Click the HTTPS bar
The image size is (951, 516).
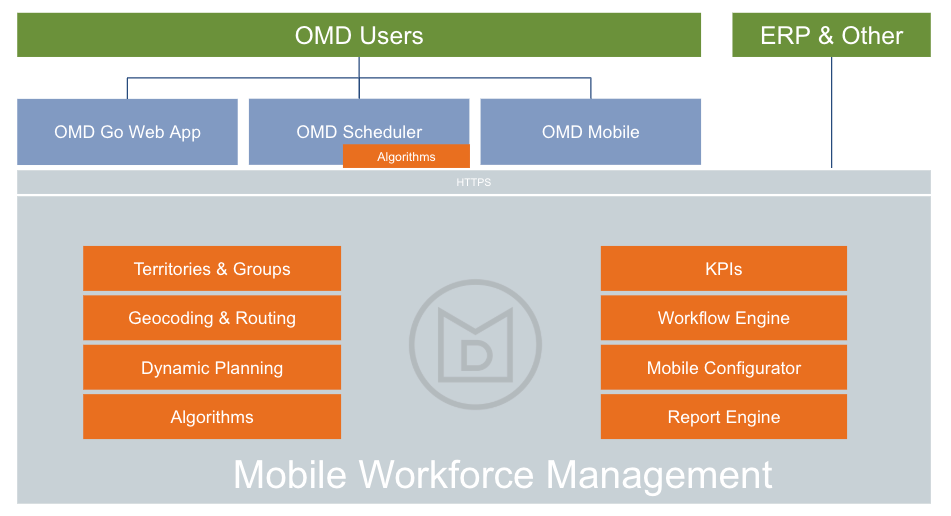(473, 183)
